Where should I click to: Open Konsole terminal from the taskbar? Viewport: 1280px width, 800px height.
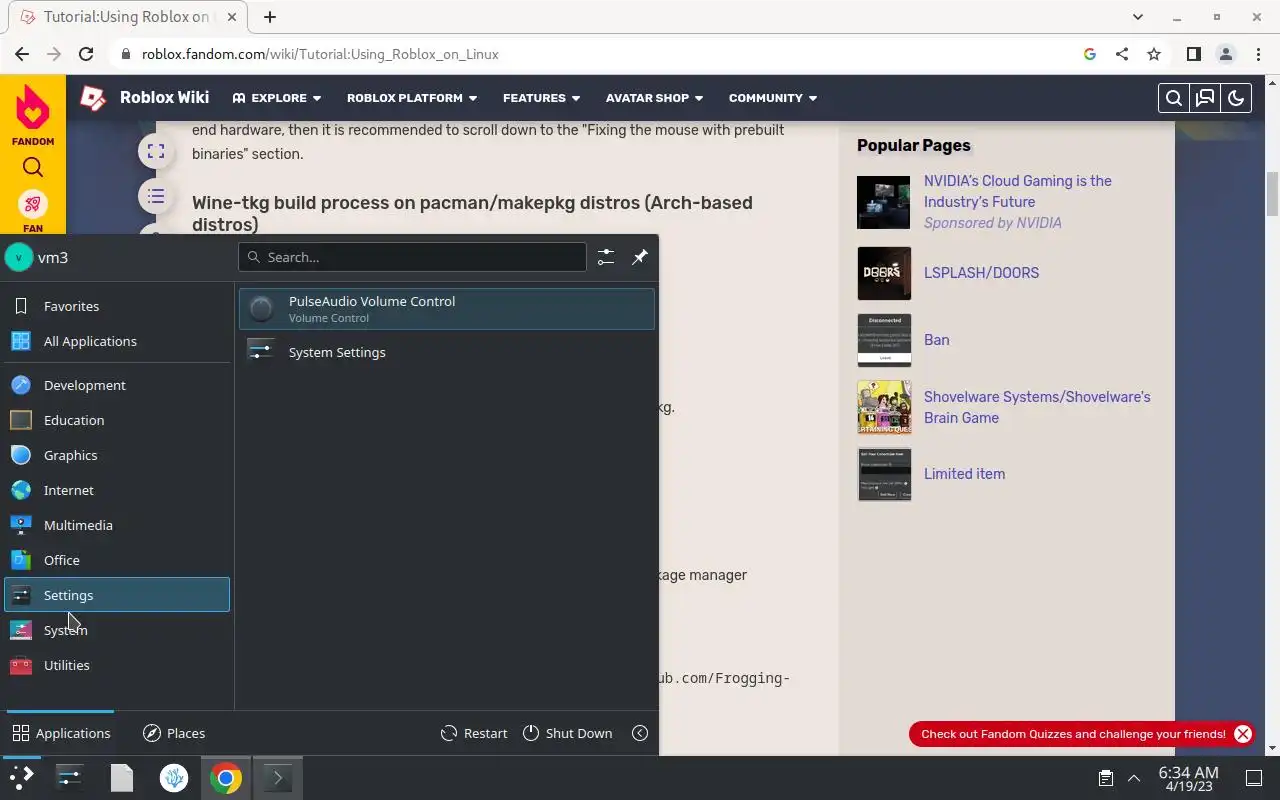(277, 778)
